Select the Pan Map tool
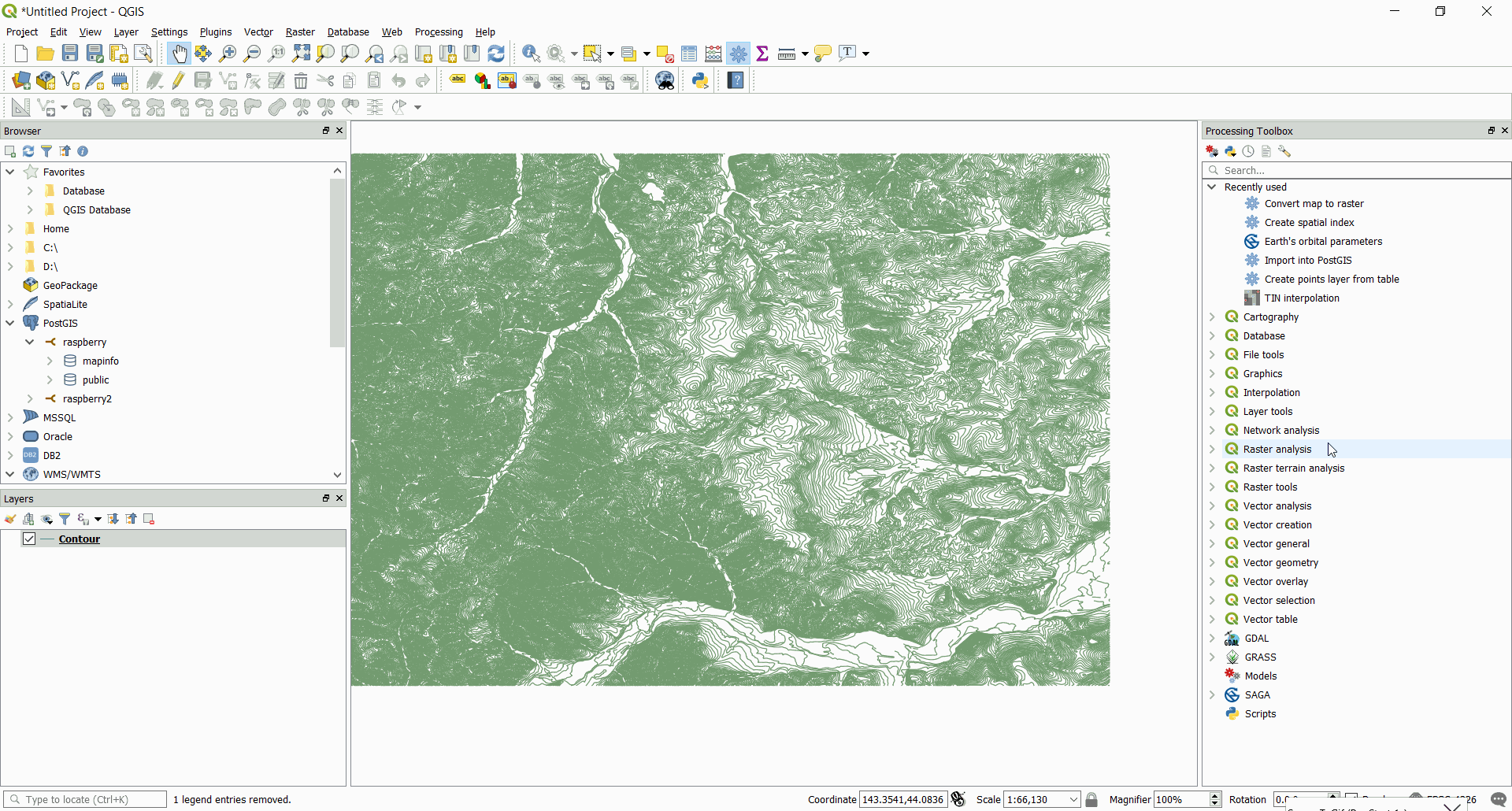The height and width of the screenshot is (811, 1512). [x=180, y=53]
